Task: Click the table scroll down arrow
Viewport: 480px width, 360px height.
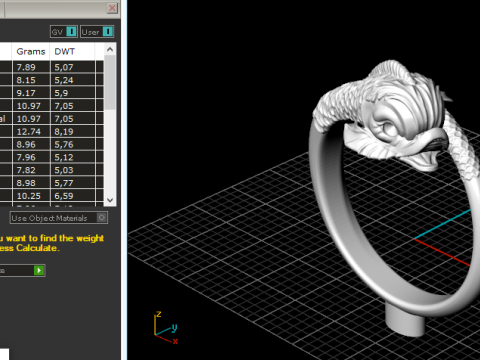Action: (x=110, y=200)
